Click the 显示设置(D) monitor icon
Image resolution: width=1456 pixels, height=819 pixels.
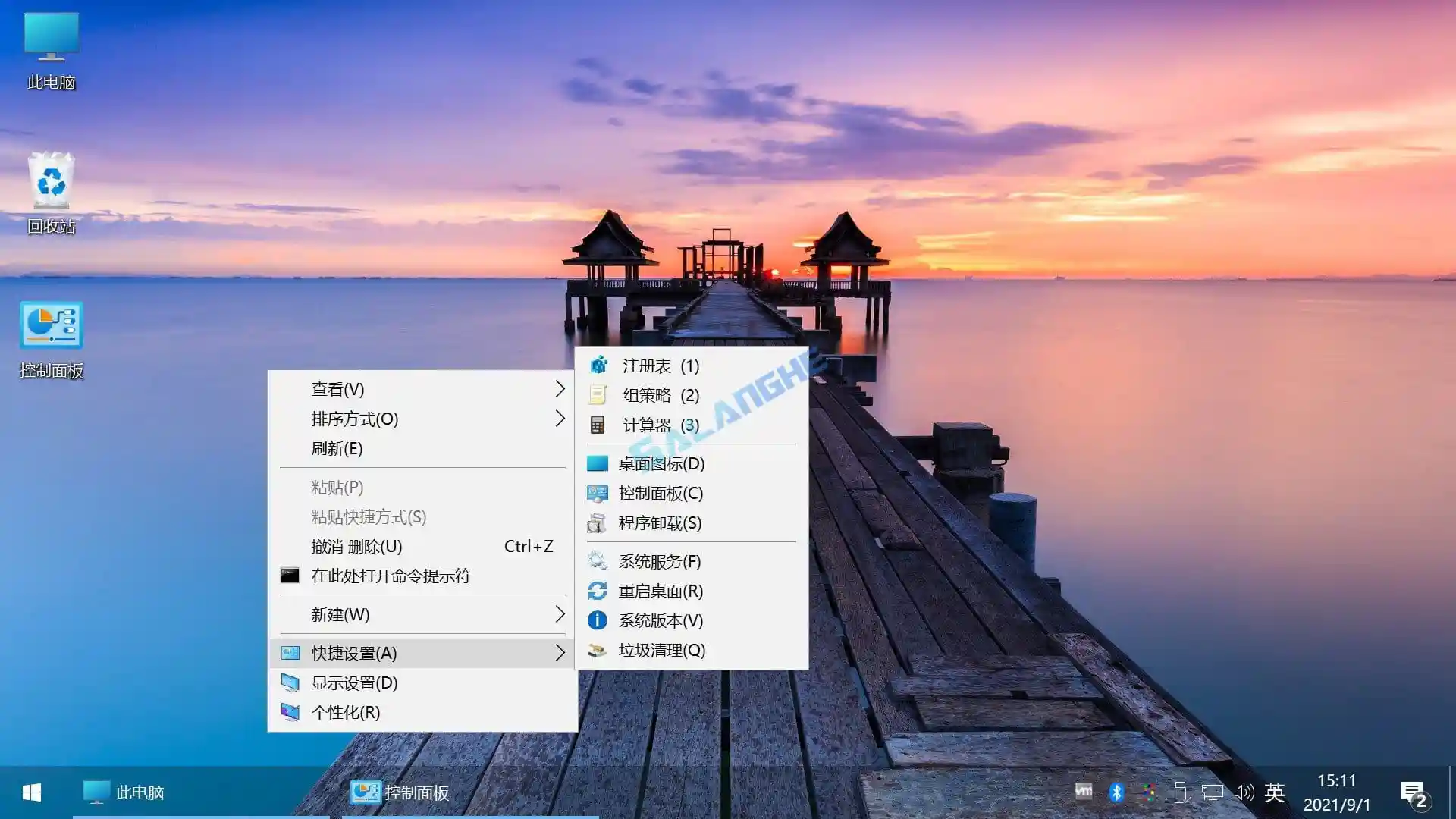[290, 682]
